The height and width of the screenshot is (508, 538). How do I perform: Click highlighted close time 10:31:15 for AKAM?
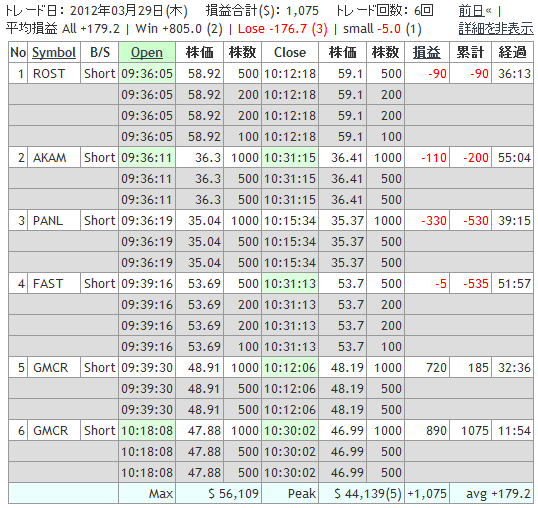(x=290, y=157)
